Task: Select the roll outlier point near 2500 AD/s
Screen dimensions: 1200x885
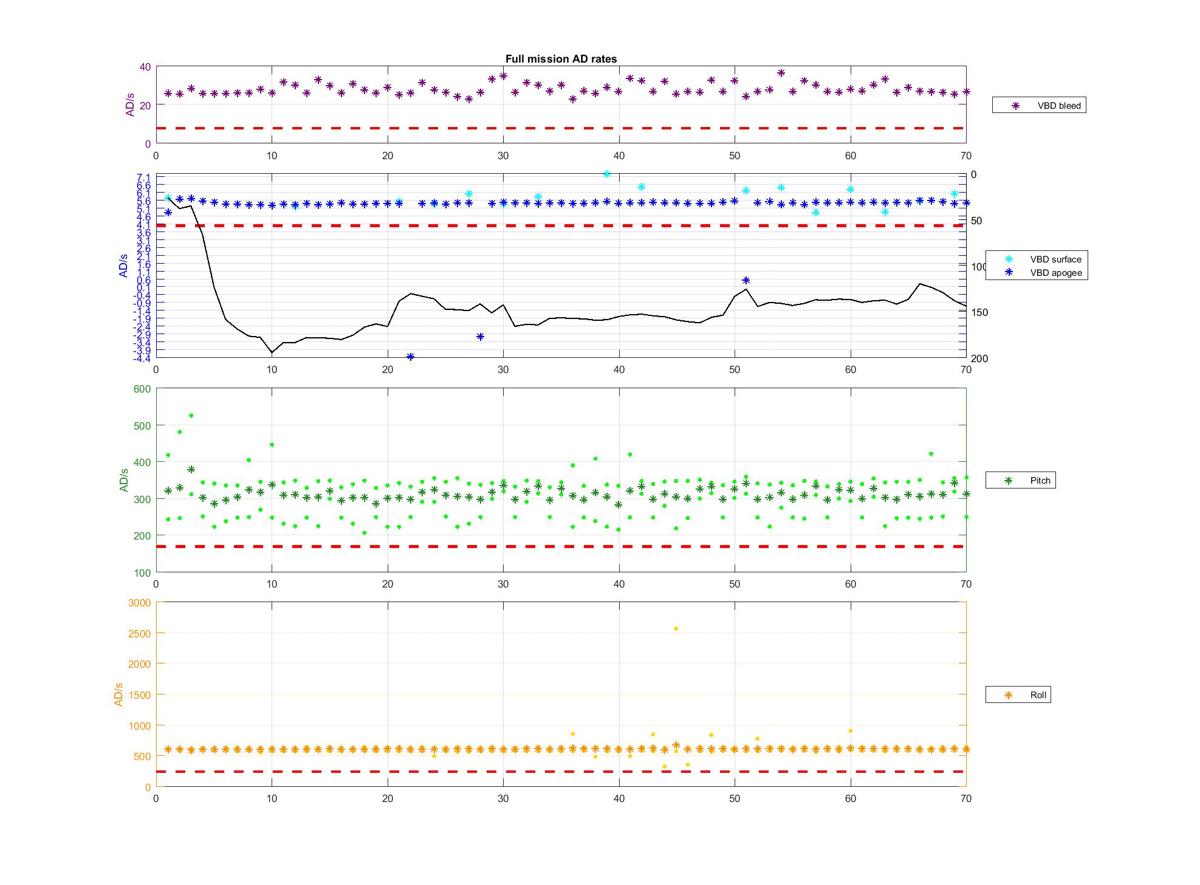Action: click(x=676, y=629)
